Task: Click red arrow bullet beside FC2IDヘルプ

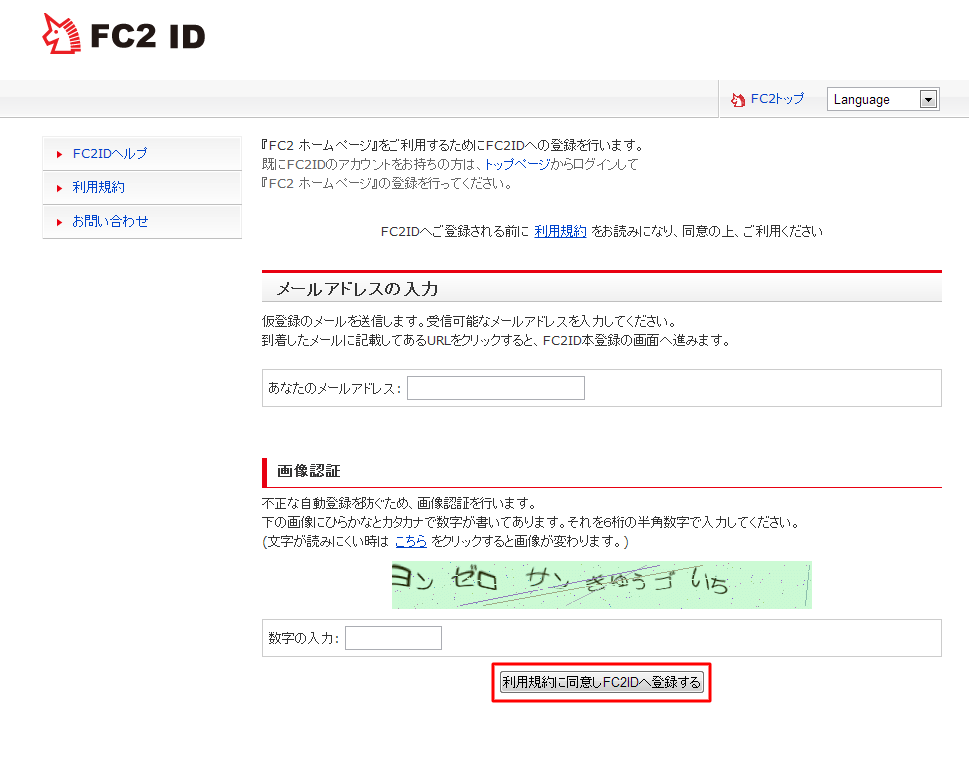Action: (59, 154)
